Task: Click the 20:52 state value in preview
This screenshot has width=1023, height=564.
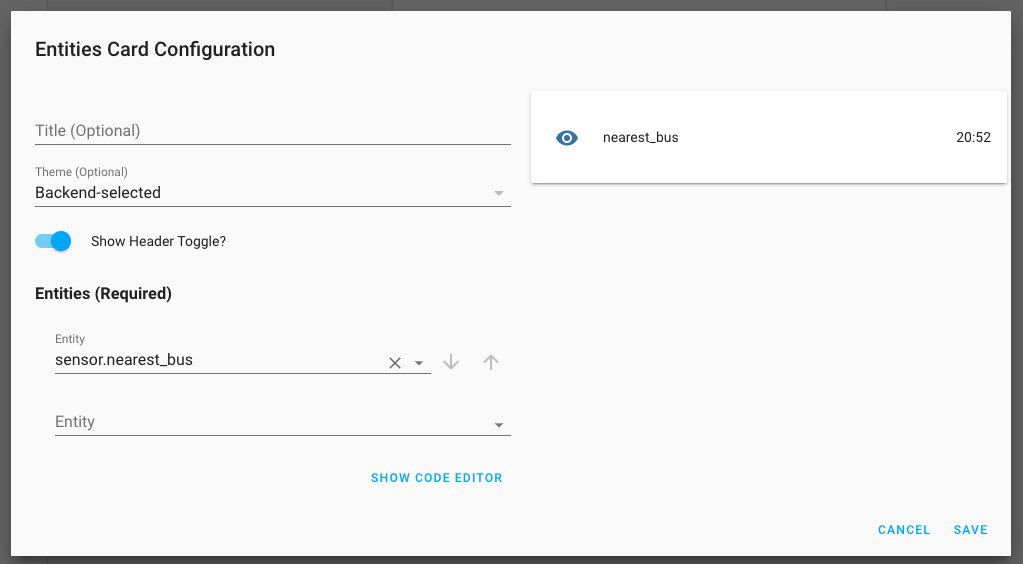Action: tap(973, 138)
